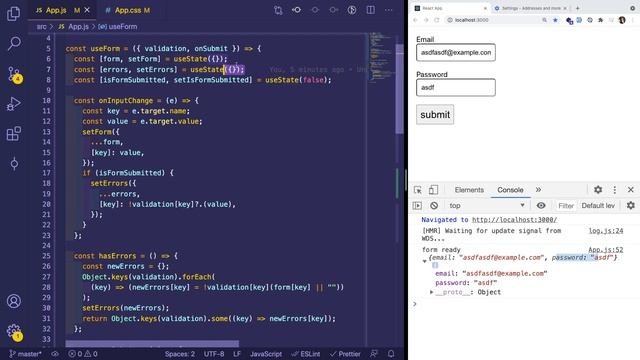Click the code minimap
The image size is (640, 360).
(381, 57)
